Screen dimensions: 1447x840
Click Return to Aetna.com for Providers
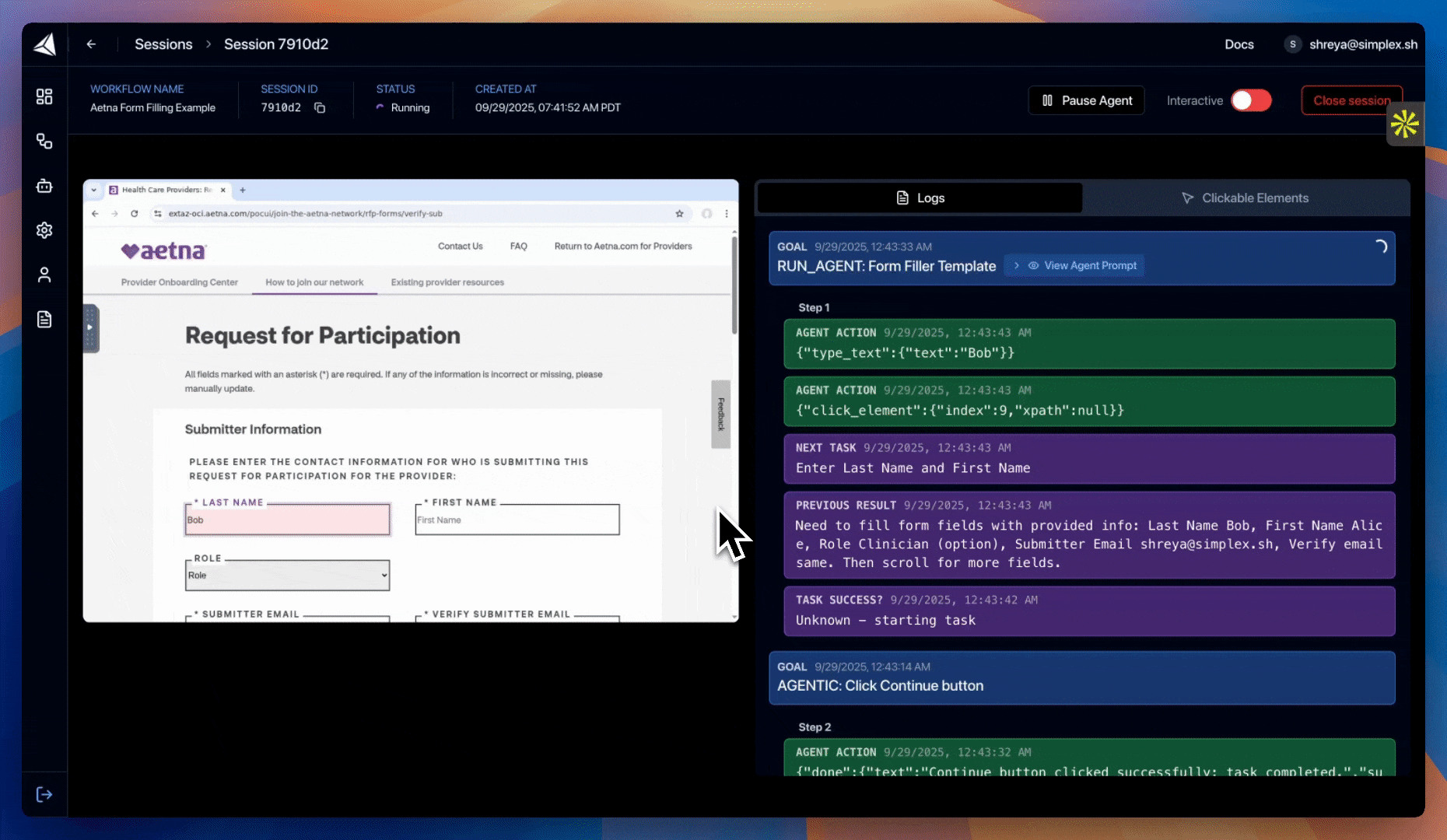click(623, 246)
